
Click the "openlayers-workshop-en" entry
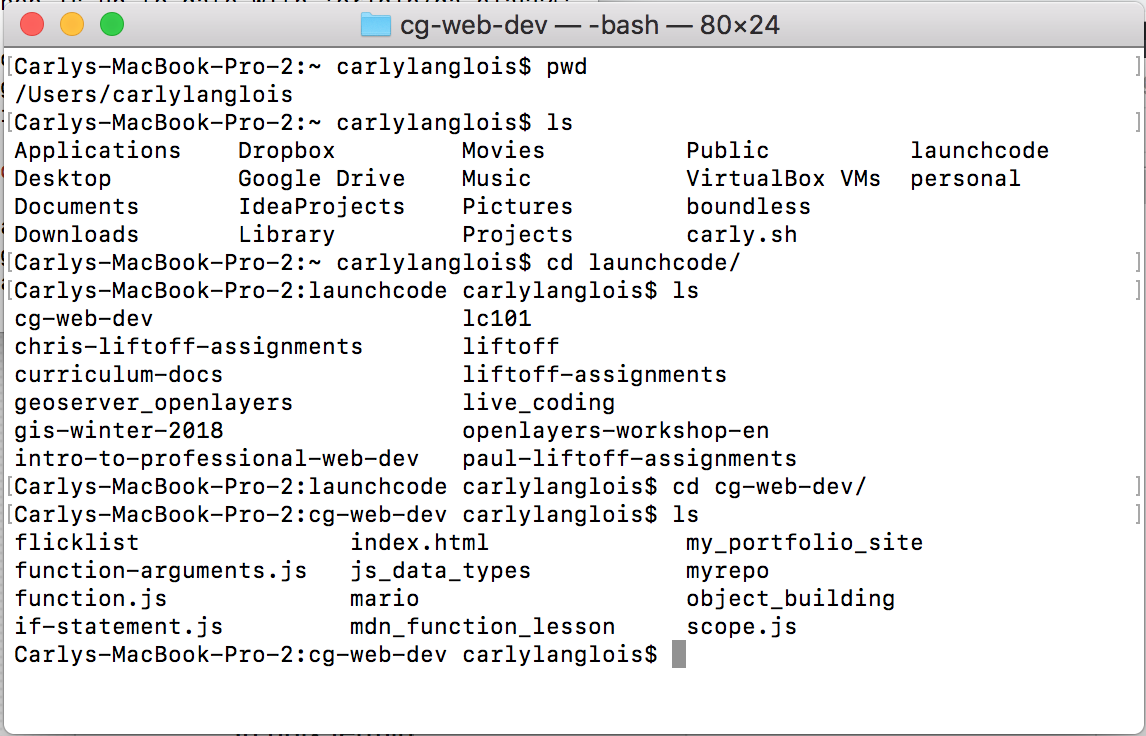[x=615, y=431]
